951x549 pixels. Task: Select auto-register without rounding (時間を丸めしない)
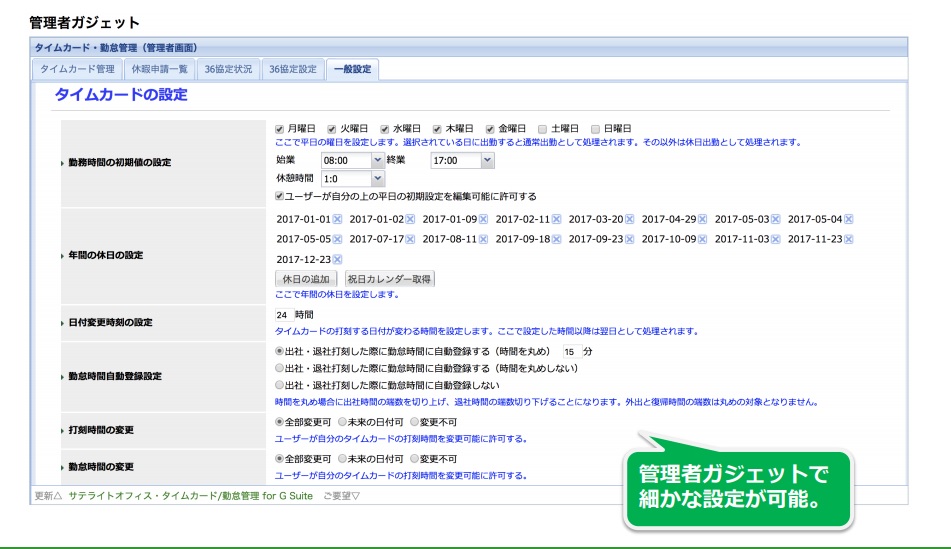[x=280, y=368]
